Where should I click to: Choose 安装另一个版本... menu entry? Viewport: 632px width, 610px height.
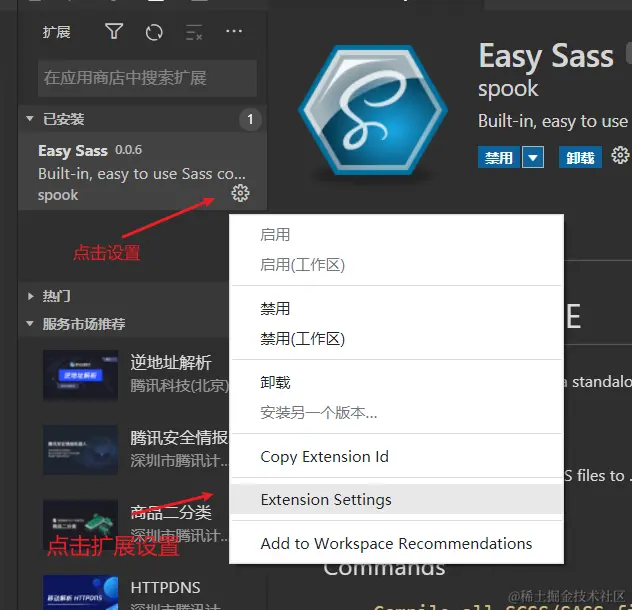pyautogui.click(x=397, y=413)
